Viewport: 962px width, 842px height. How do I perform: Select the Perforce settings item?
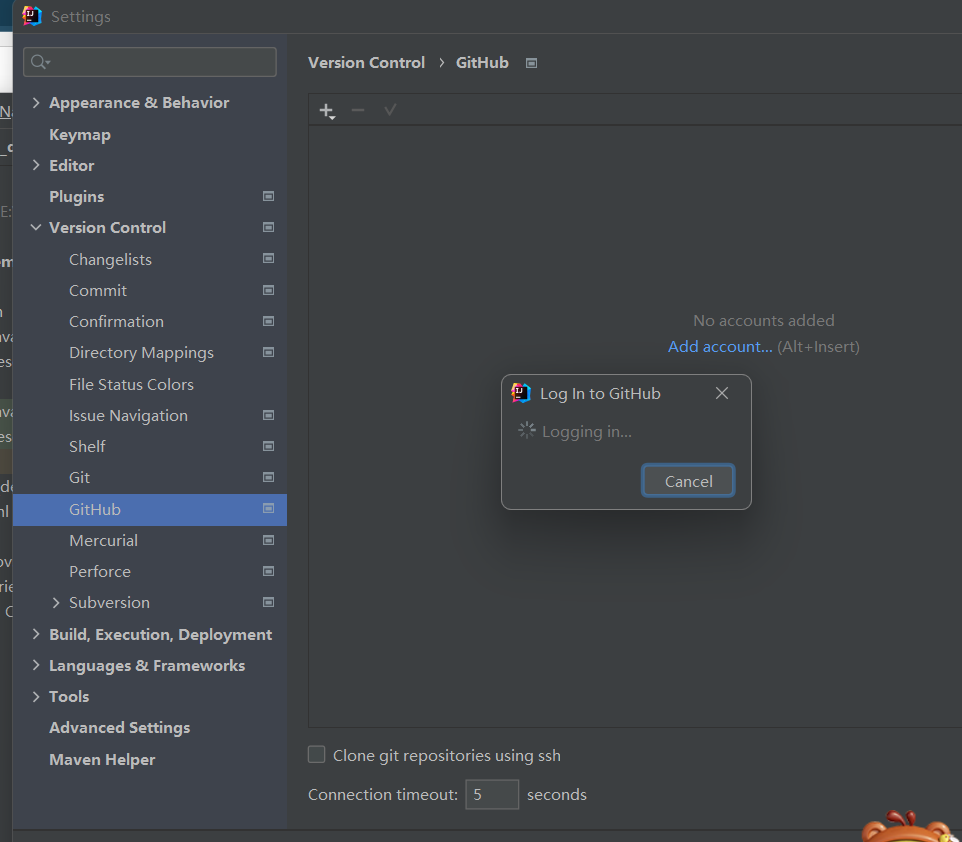pyautogui.click(x=100, y=572)
